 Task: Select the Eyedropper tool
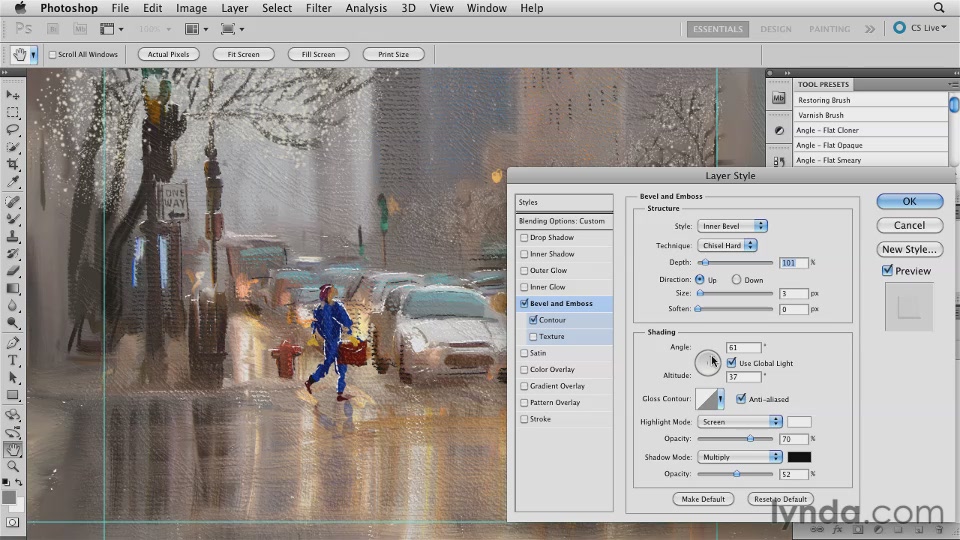(x=12, y=182)
